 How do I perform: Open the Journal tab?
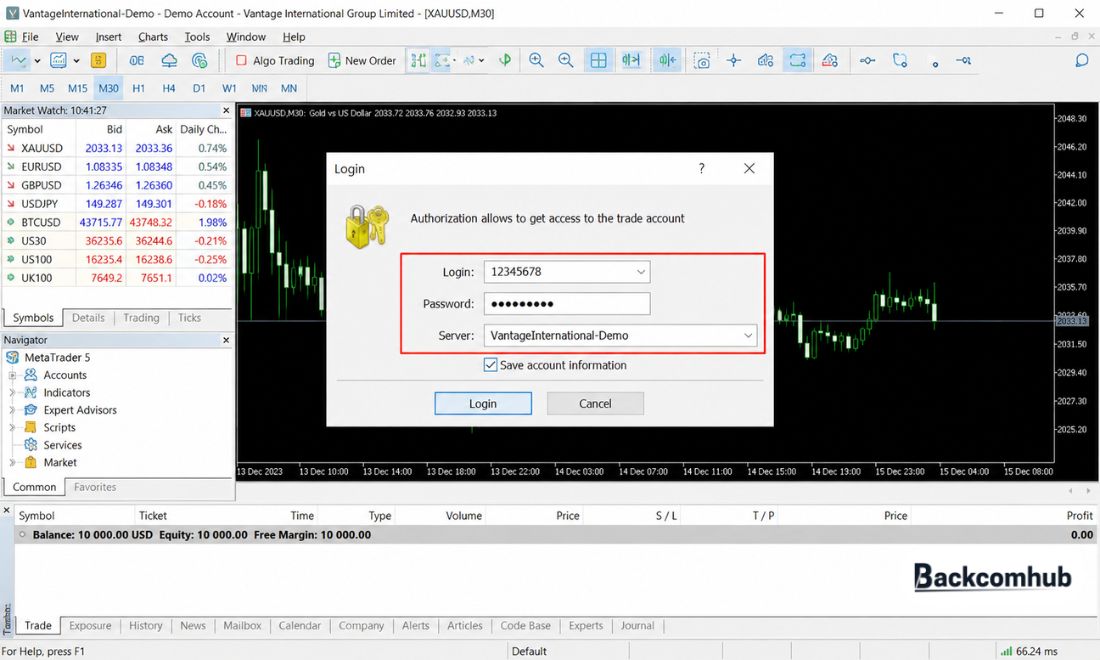pos(637,626)
